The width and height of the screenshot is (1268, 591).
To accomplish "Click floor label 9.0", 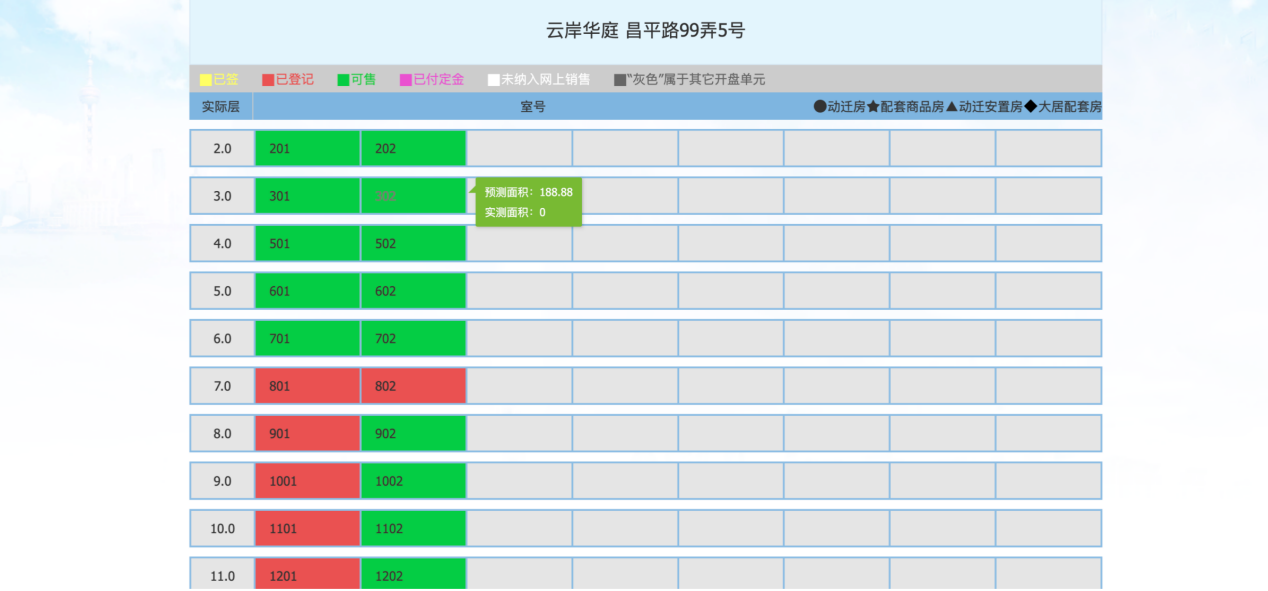I will coord(222,481).
